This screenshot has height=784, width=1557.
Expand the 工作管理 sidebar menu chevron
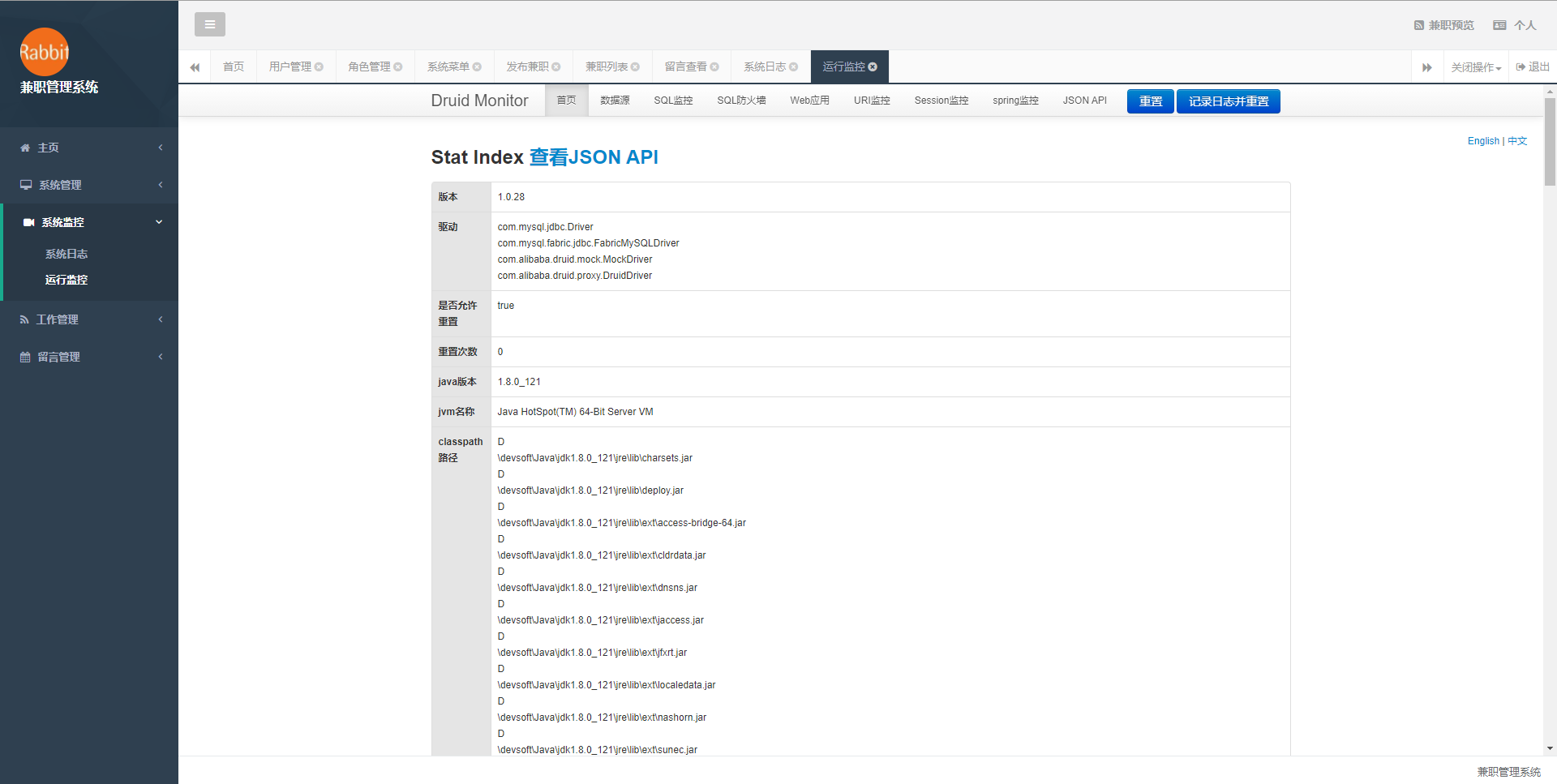click(161, 319)
